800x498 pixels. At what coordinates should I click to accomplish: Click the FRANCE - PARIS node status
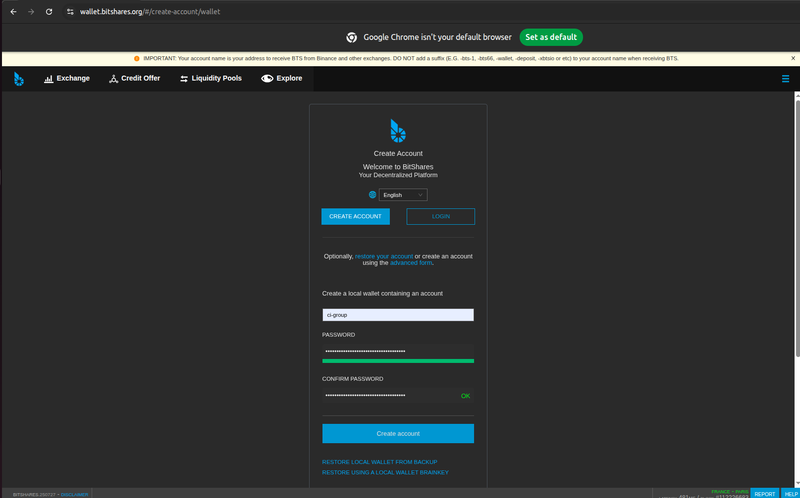pyautogui.click(x=730, y=491)
